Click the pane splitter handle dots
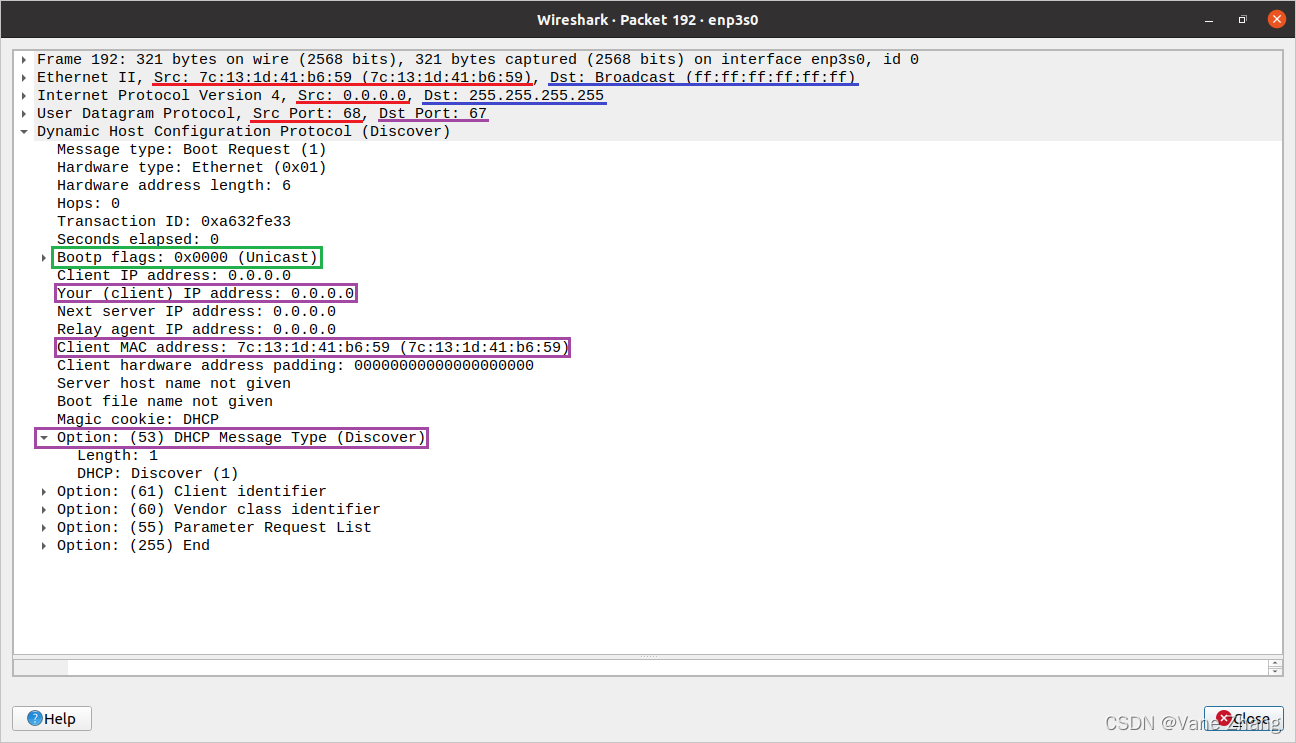 pos(648,656)
